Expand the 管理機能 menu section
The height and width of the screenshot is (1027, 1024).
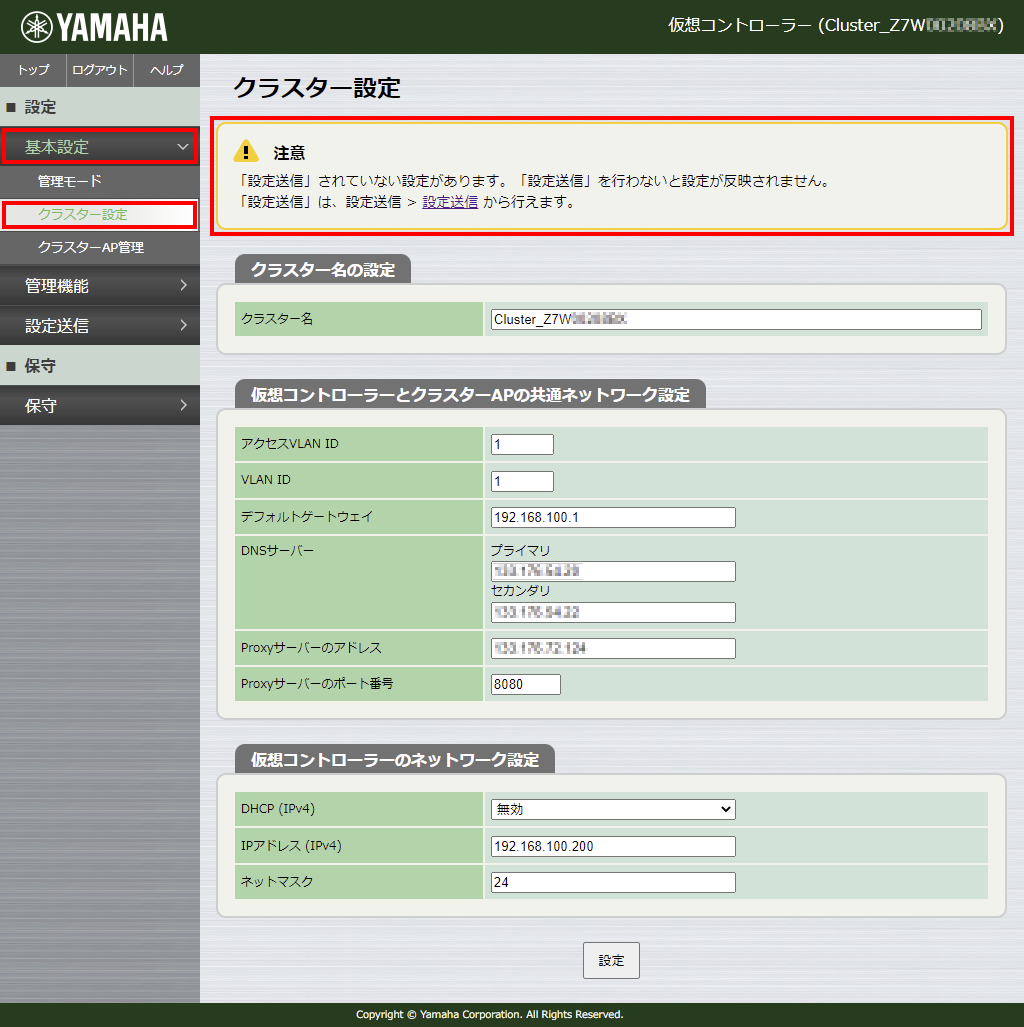100,286
